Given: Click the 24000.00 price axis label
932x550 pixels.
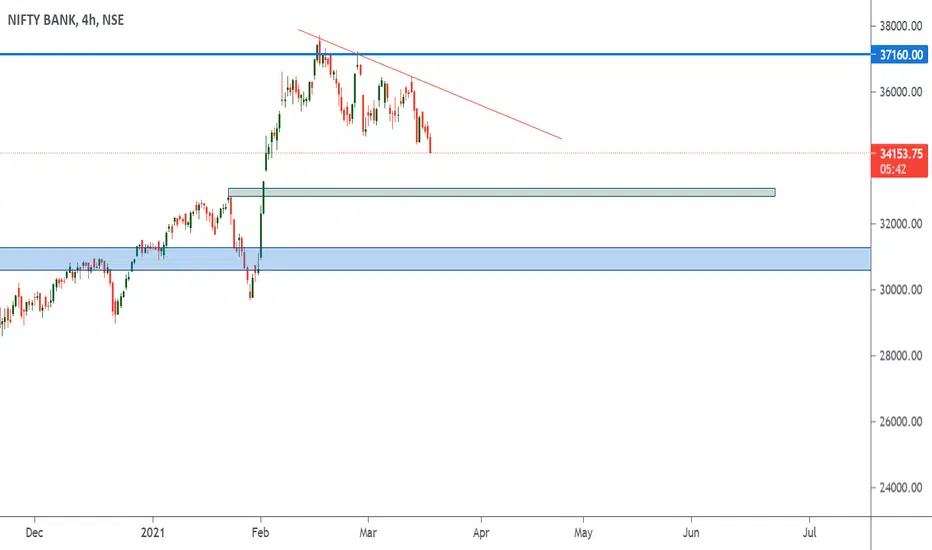Looking at the screenshot, I should coord(901,488).
